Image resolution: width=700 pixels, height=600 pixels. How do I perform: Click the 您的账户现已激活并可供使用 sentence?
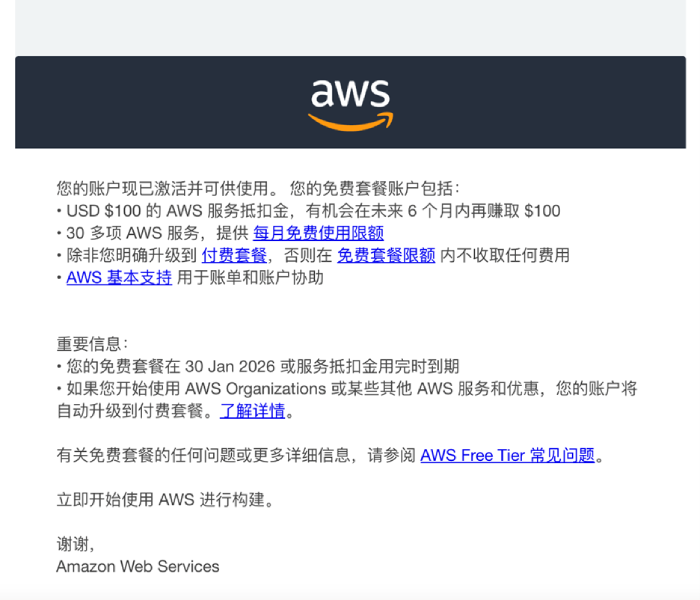(x=168, y=188)
